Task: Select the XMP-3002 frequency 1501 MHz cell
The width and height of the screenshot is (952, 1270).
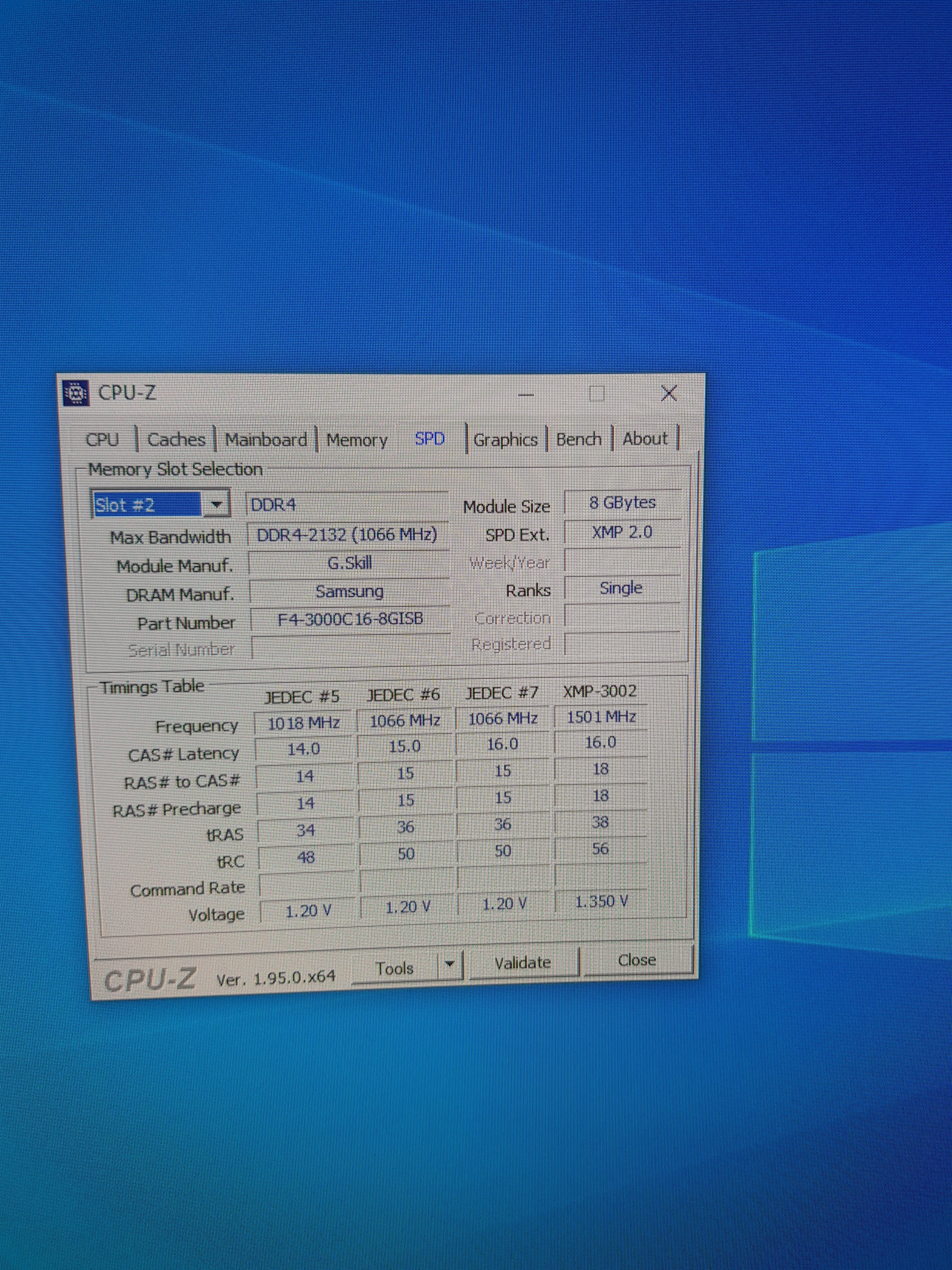Action: pyautogui.click(x=601, y=717)
